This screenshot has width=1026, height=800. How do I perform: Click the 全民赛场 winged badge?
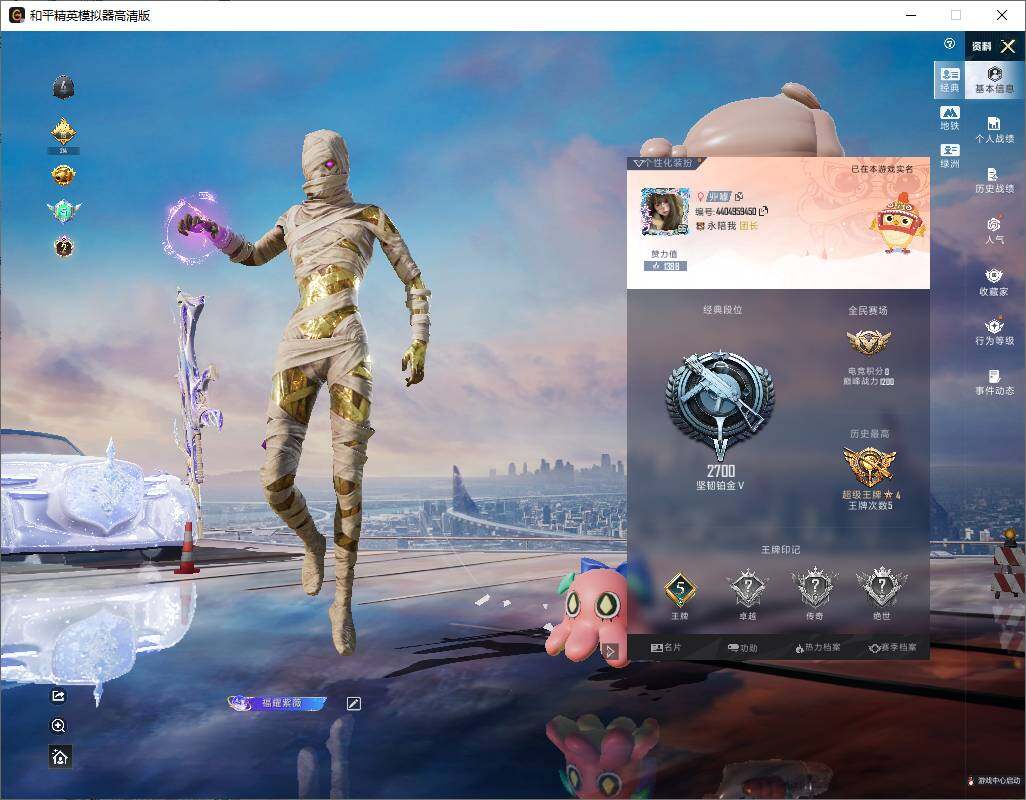click(868, 341)
